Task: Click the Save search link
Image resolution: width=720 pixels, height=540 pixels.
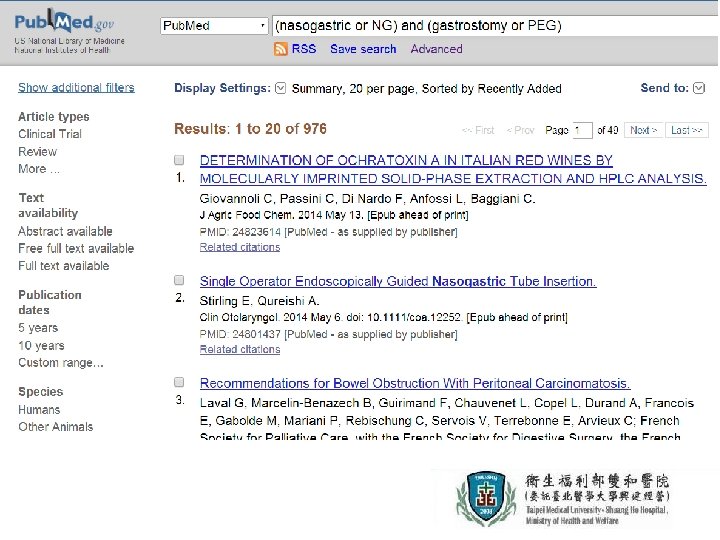Action: coord(363,49)
